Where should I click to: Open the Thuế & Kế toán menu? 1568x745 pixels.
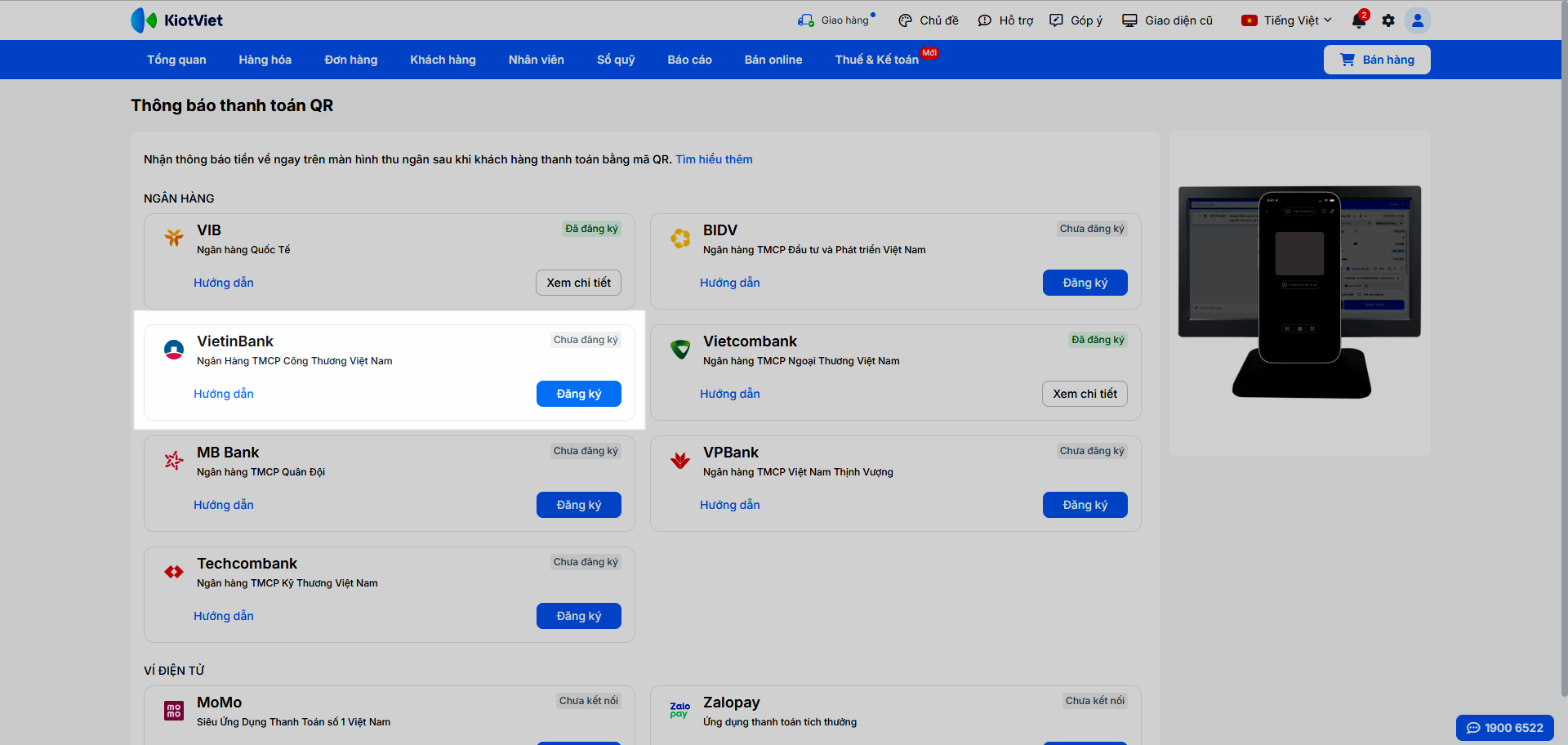pos(877,60)
